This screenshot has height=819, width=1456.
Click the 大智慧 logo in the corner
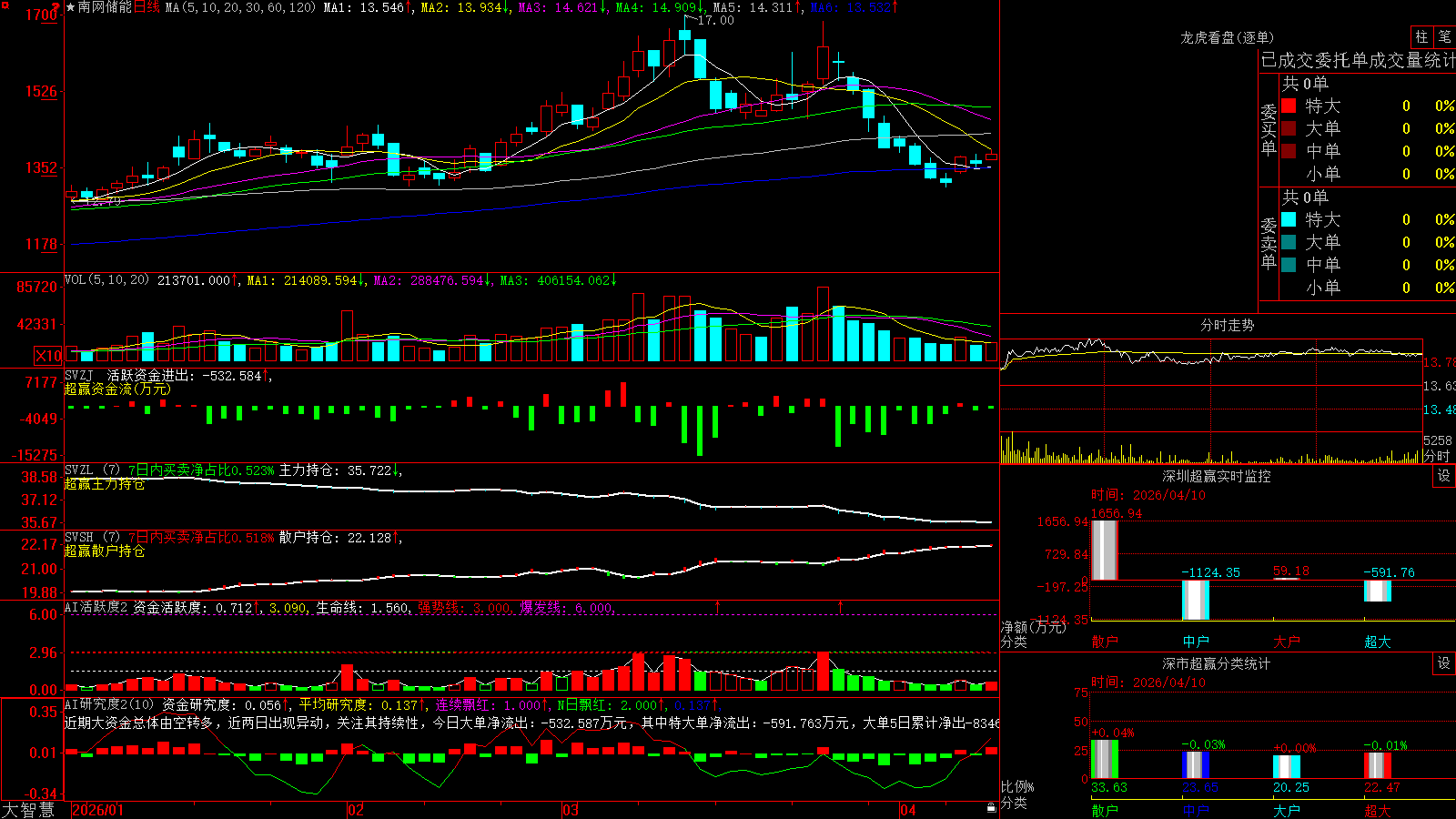(28, 810)
